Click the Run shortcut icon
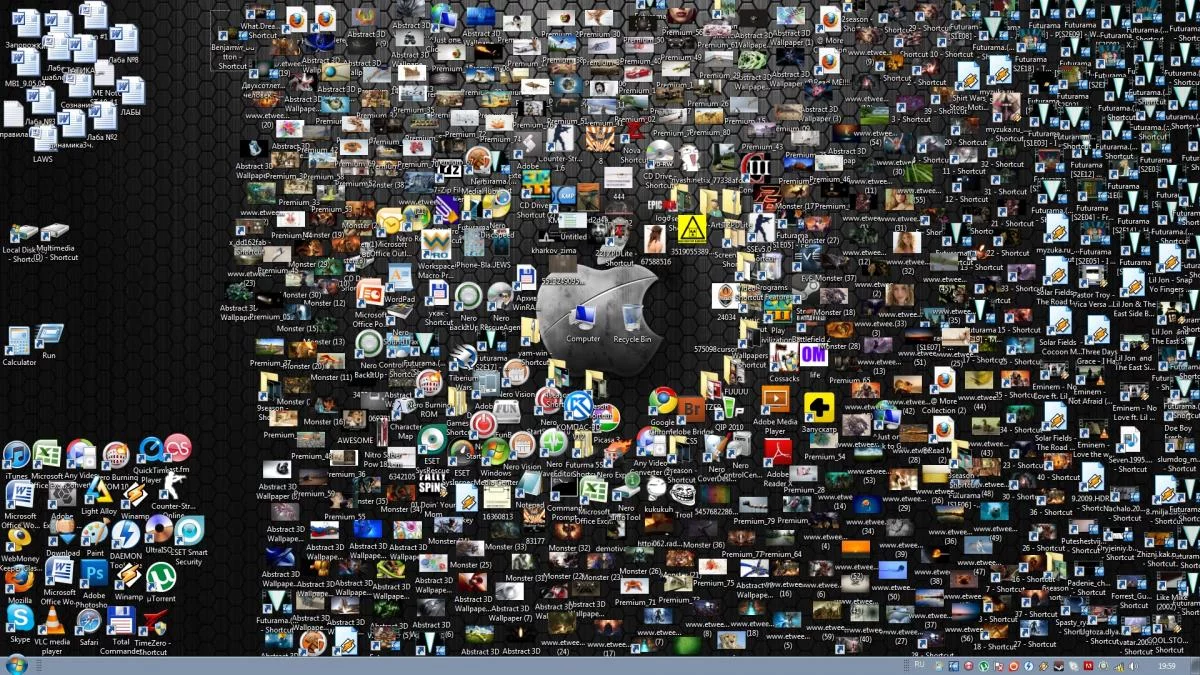This screenshot has width=1200, height=675. (x=48, y=338)
